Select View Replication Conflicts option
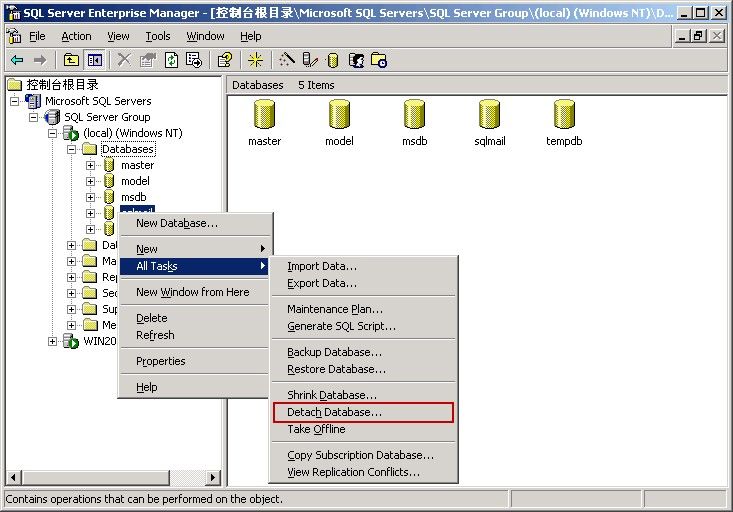Viewport: 733px width, 512px height. point(363,472)
